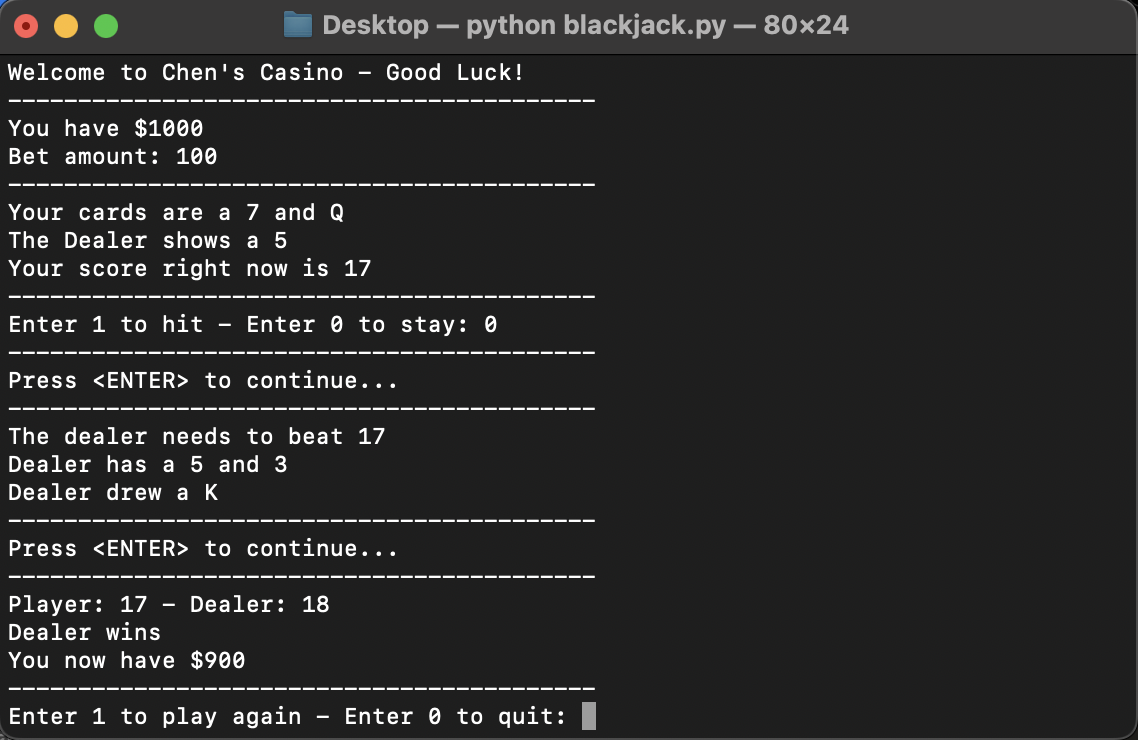Image resolution: width=1138 pixels, height=740 pixels.
Task: Click the 'You now have $900' line
Action: [x=127, y=661]
